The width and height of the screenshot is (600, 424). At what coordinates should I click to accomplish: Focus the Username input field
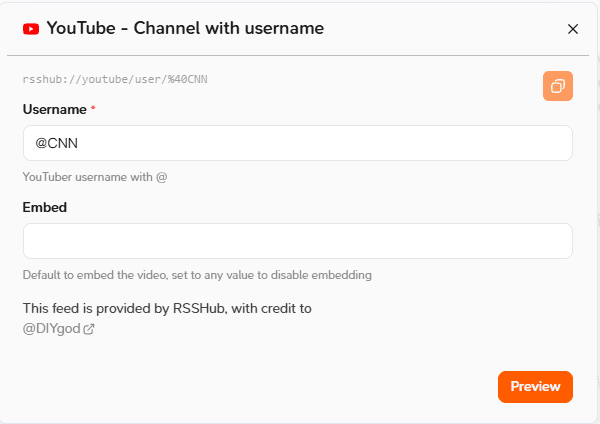click(x=298, y=143)
